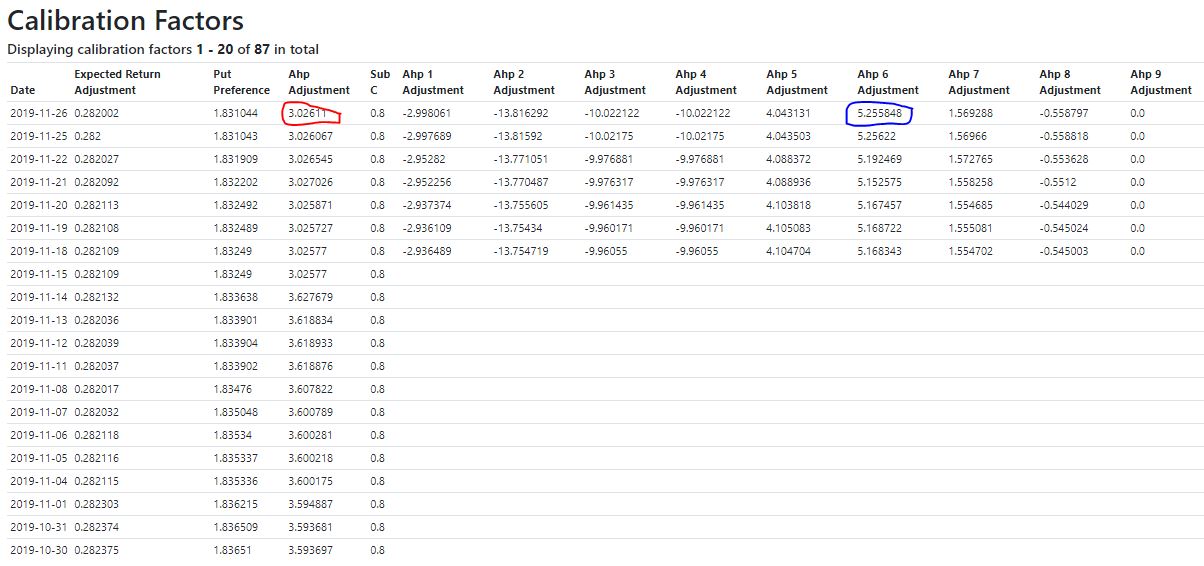This screenshot has width=1204, height=566.
Task: Click the expected return value 0.282303
Action: click(96, 504)
